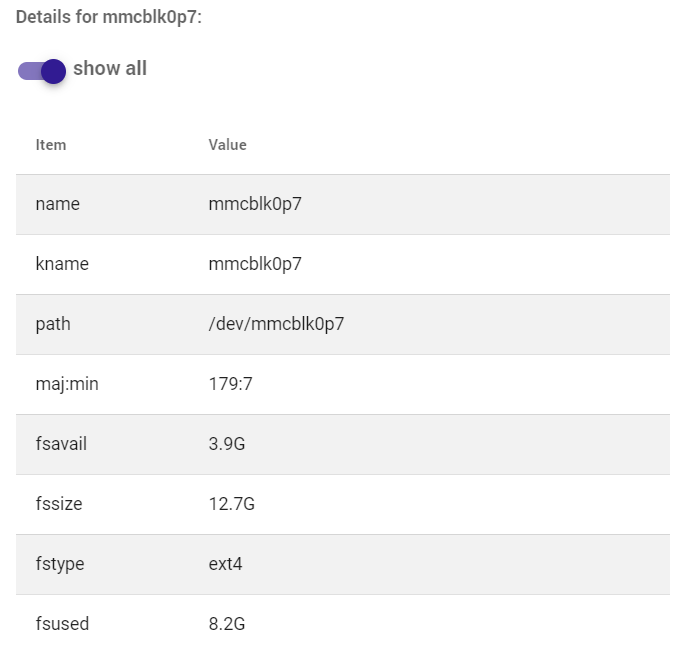This screenshot has height=651, width=675.
Task: Select the 179:7 value
Action: (230, 384)
